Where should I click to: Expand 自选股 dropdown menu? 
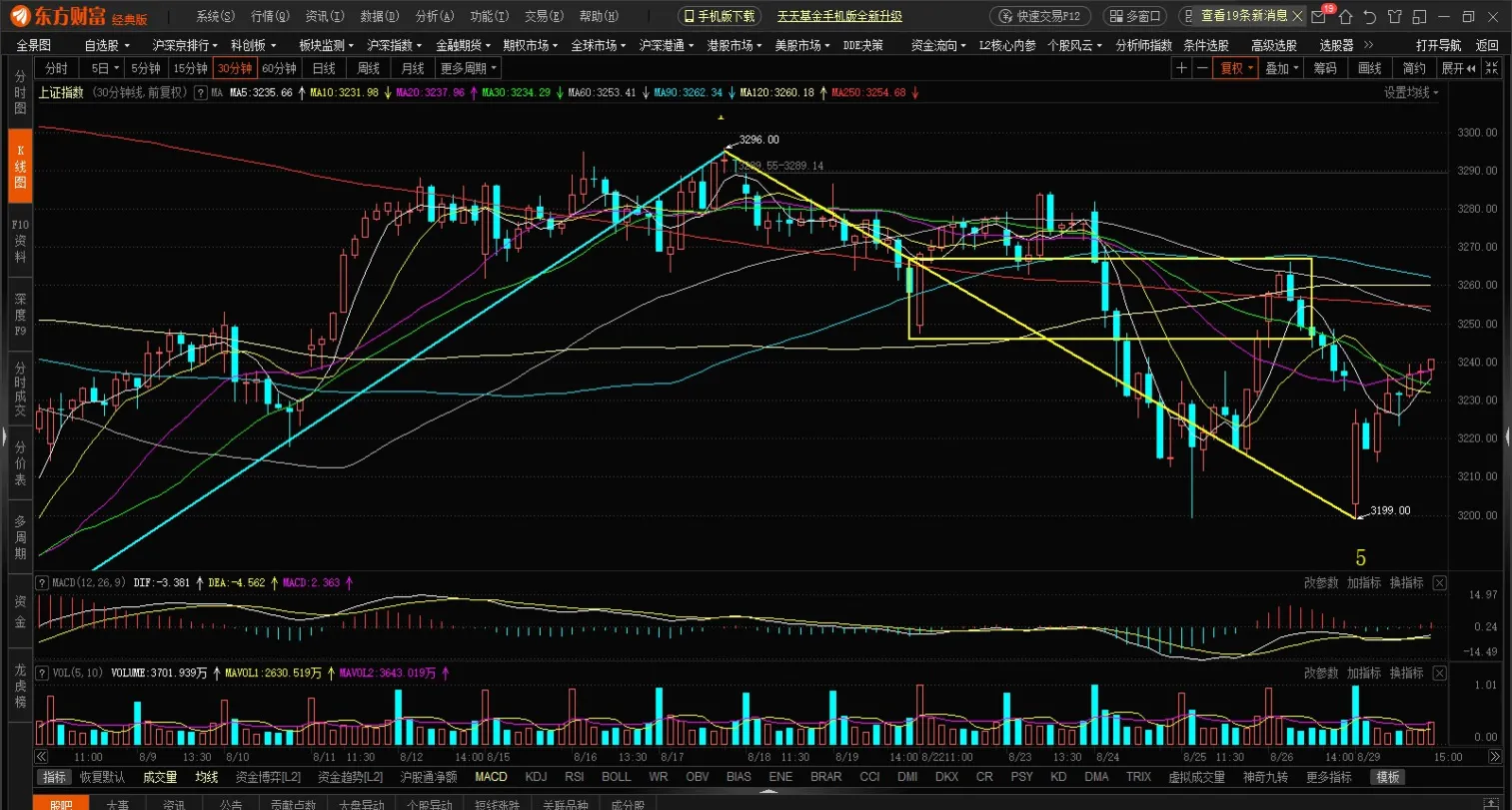(107, 45)
